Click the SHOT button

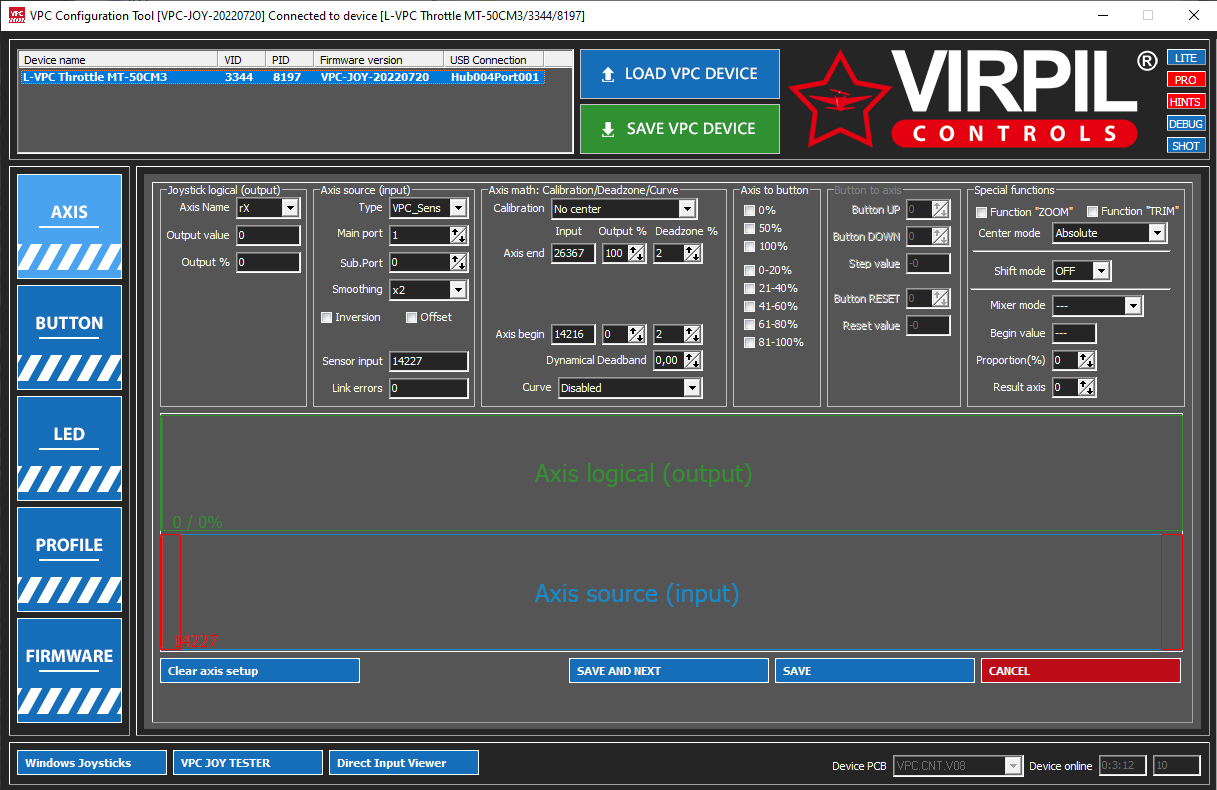(x=1185, y=146)
